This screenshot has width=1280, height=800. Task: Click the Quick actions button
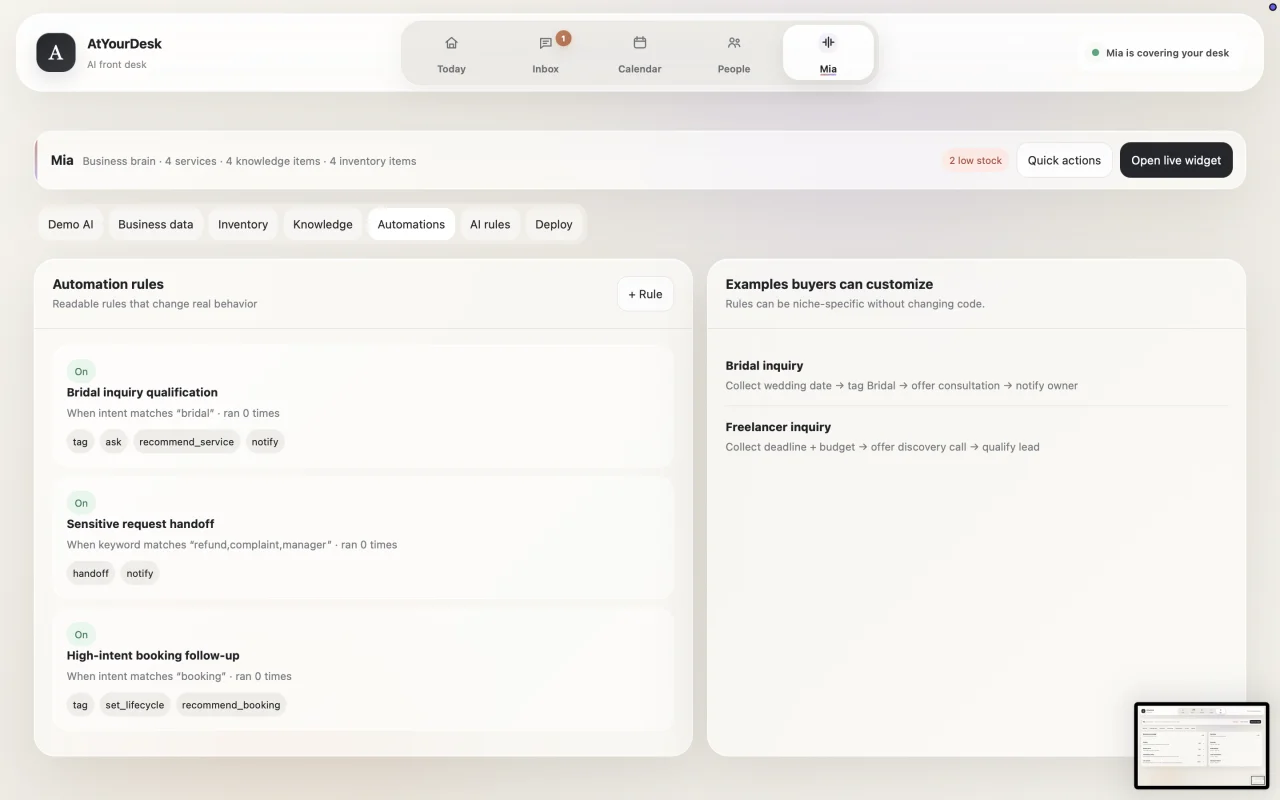[1064, 160]
